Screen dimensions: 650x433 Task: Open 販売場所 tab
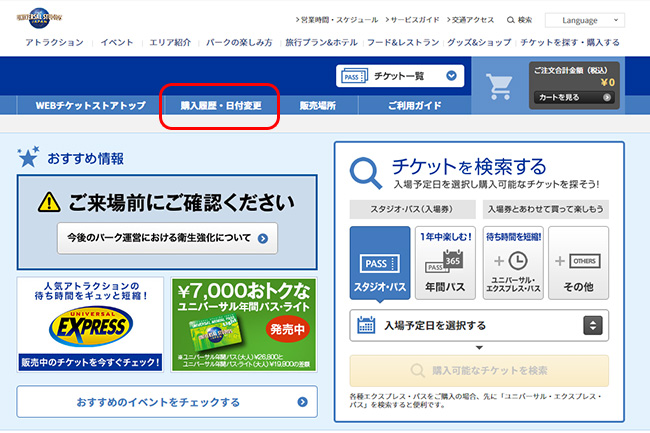click(x=318, y=106)
